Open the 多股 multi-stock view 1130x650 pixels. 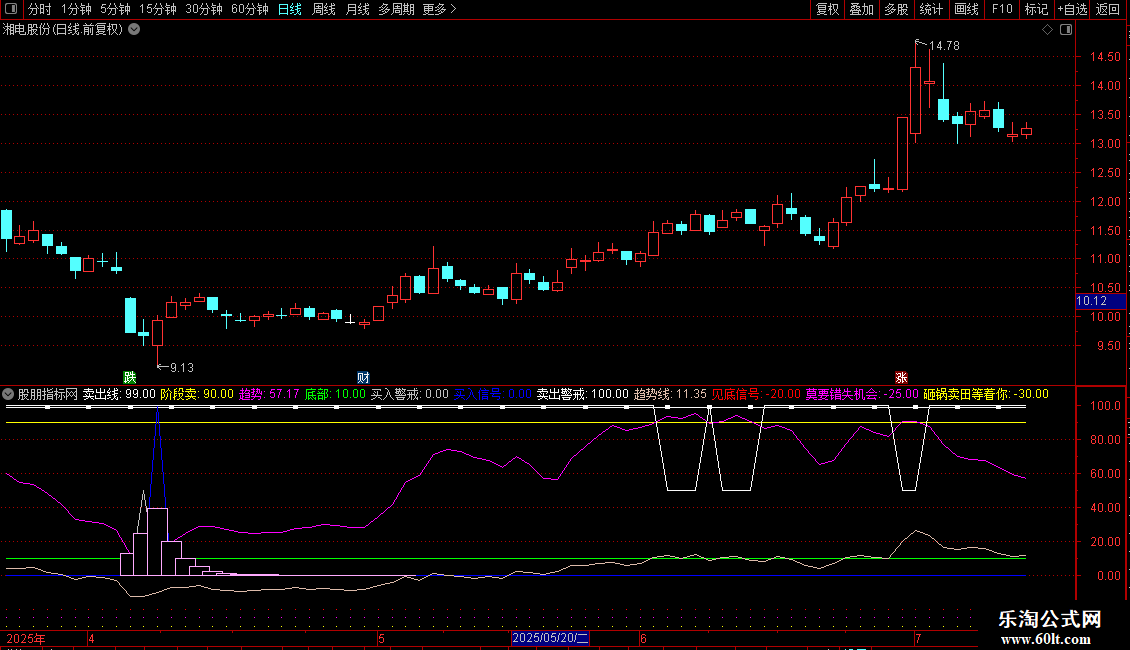897,9
